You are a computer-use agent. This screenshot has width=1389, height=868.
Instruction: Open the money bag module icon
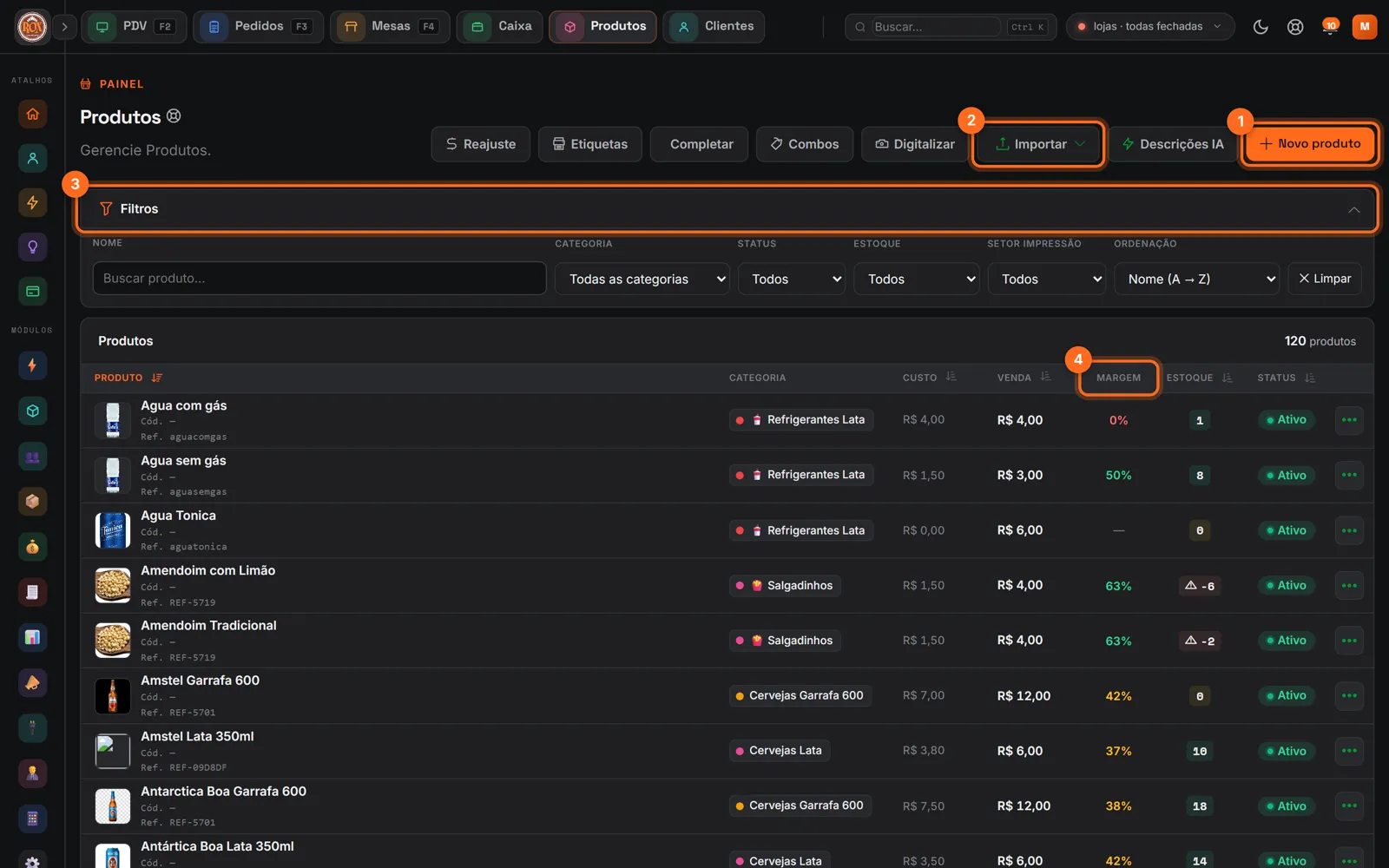(32, 547)
